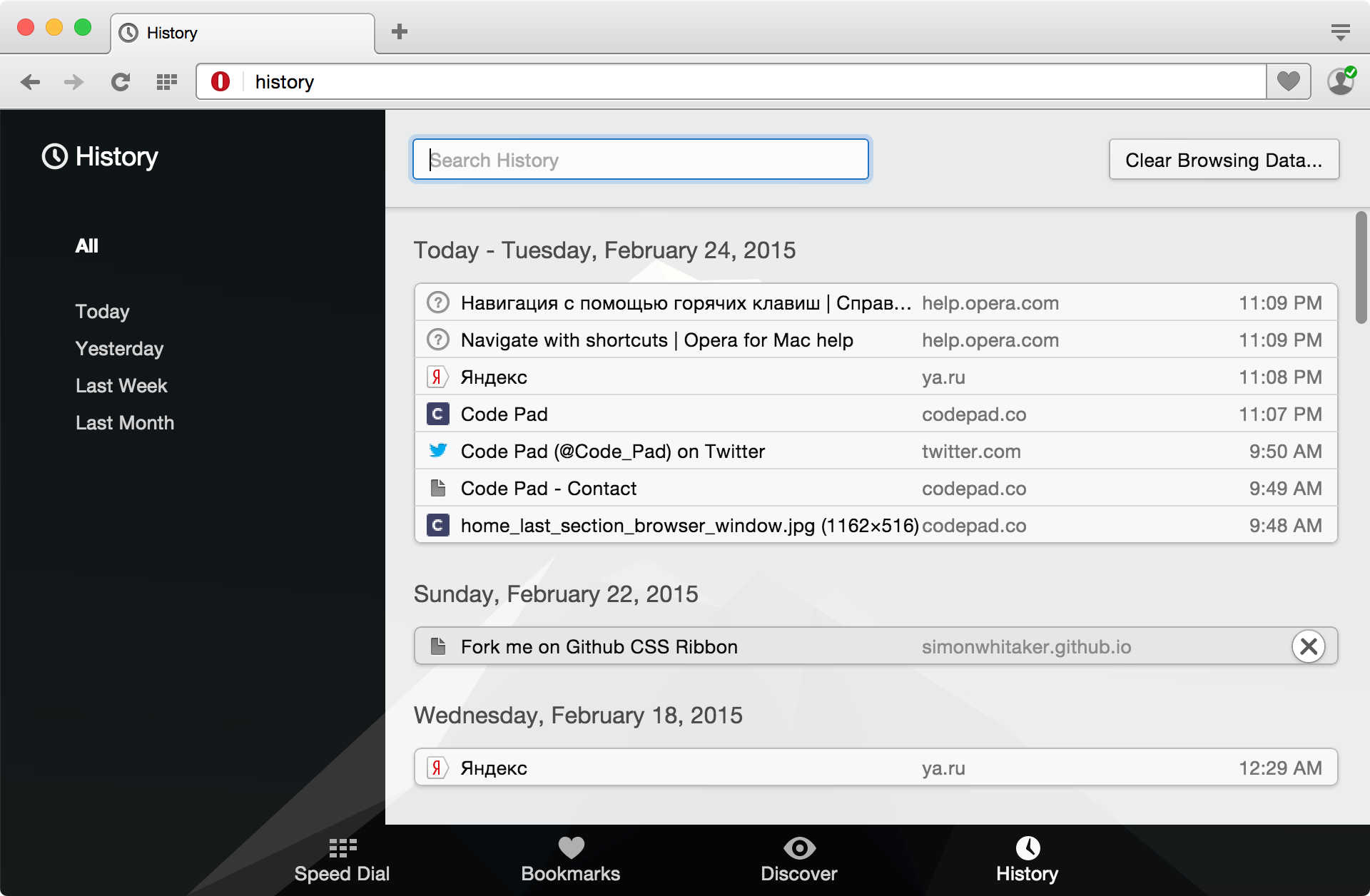
Task: Remove Fork me on Github CSS Ribbon entry
Action: tap(1309, 646)
